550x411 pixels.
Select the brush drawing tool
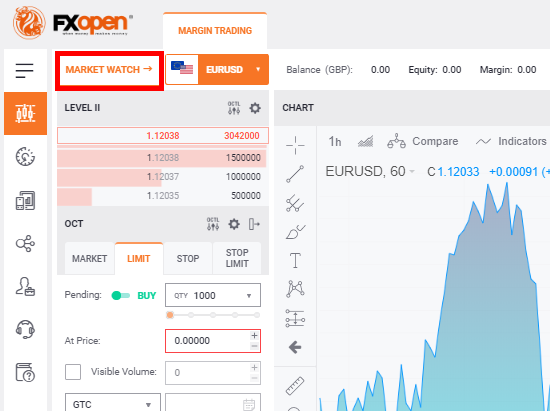(x=295, y=232)
